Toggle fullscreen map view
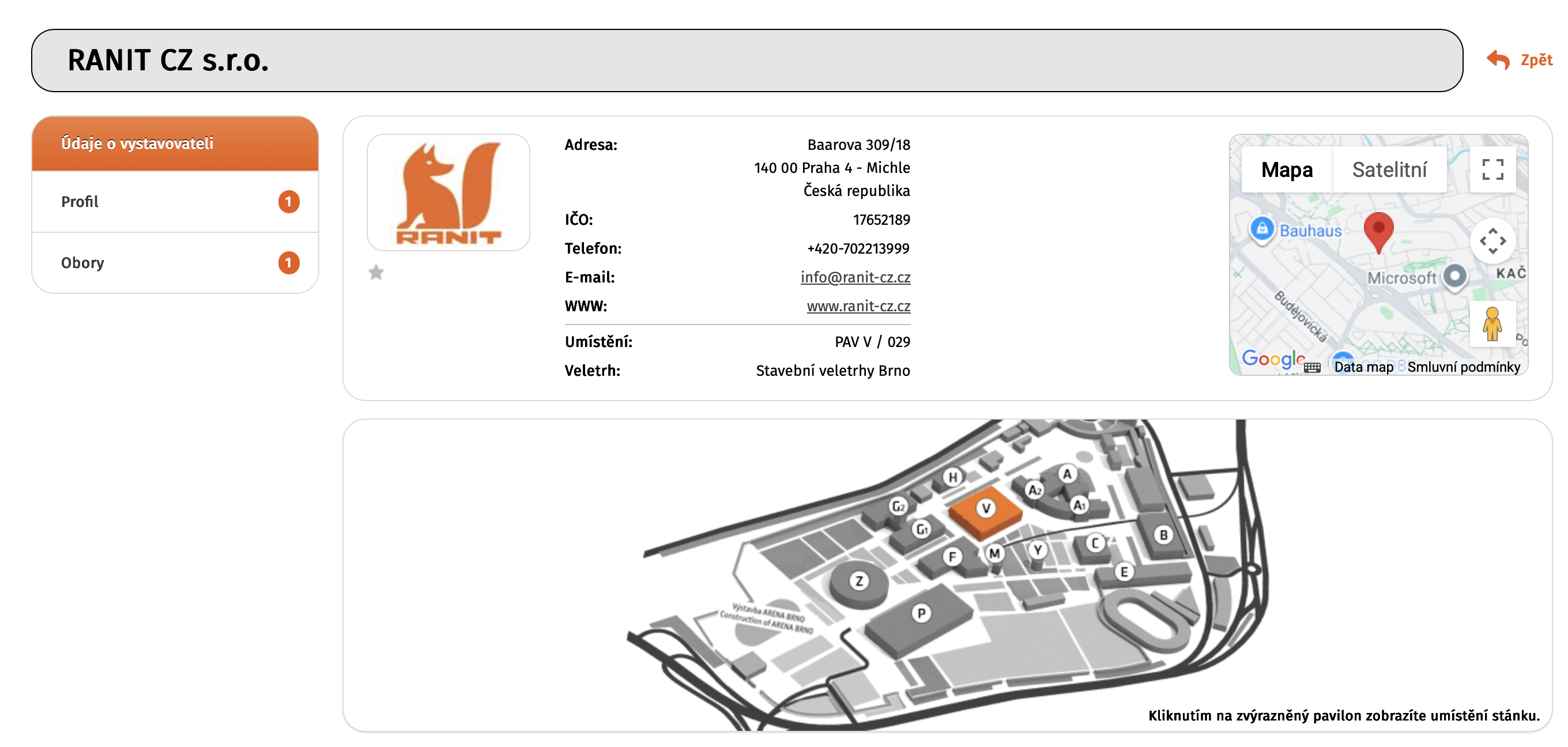 click(1492, 169)
